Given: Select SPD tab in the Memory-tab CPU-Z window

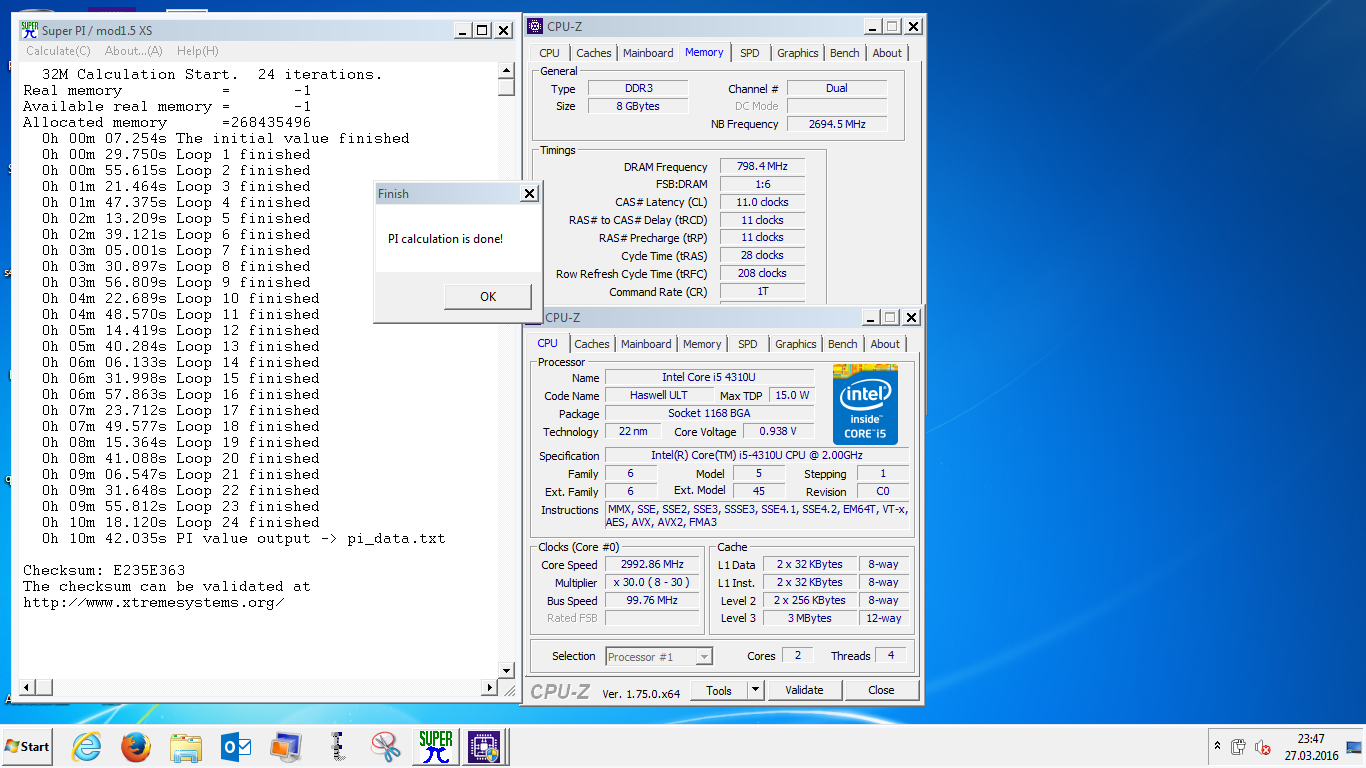Looking at the screenshot, I should (750, 53).
